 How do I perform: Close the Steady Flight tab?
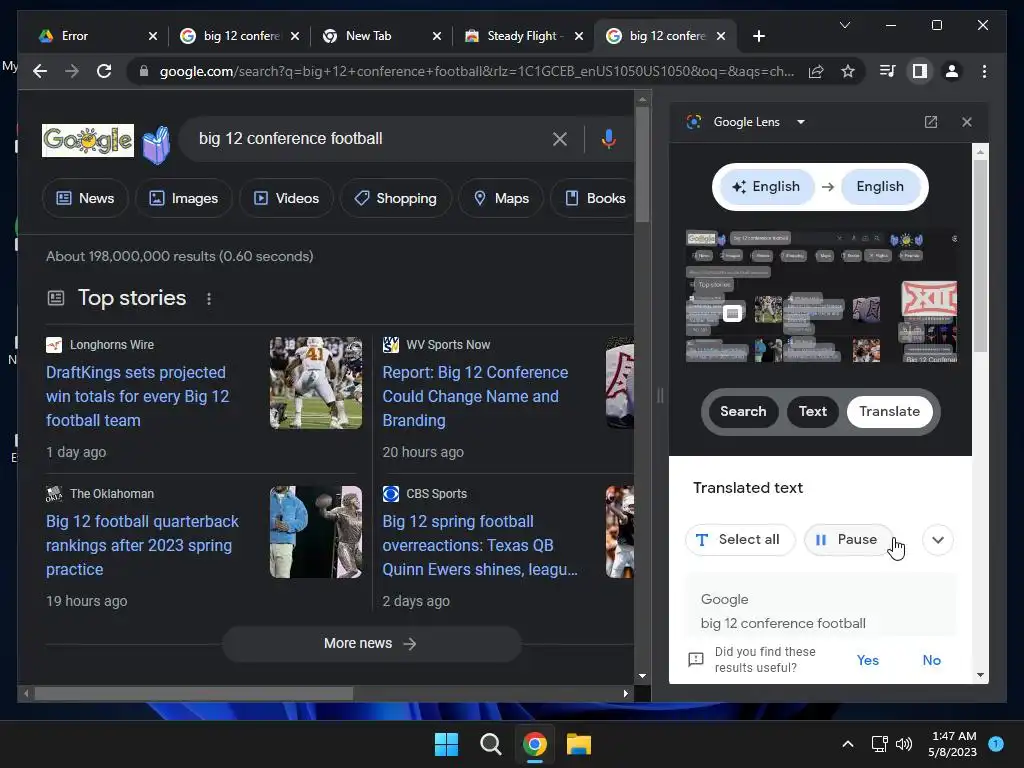(579, 36)
